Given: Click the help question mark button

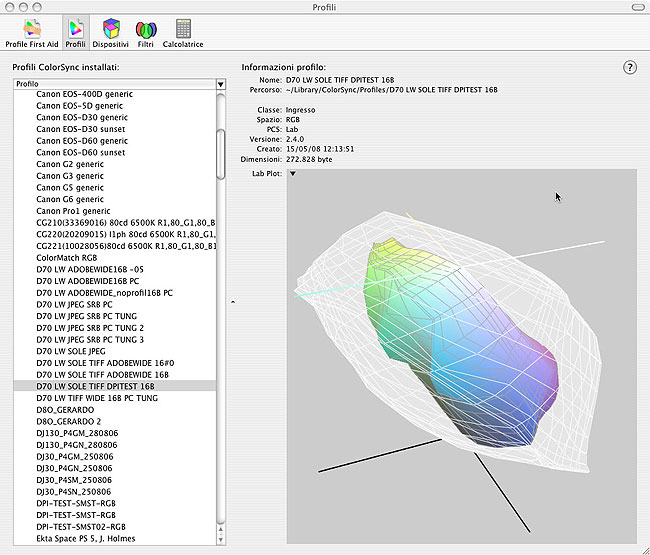Looking at the screenshot, I should tap(630, 67).
